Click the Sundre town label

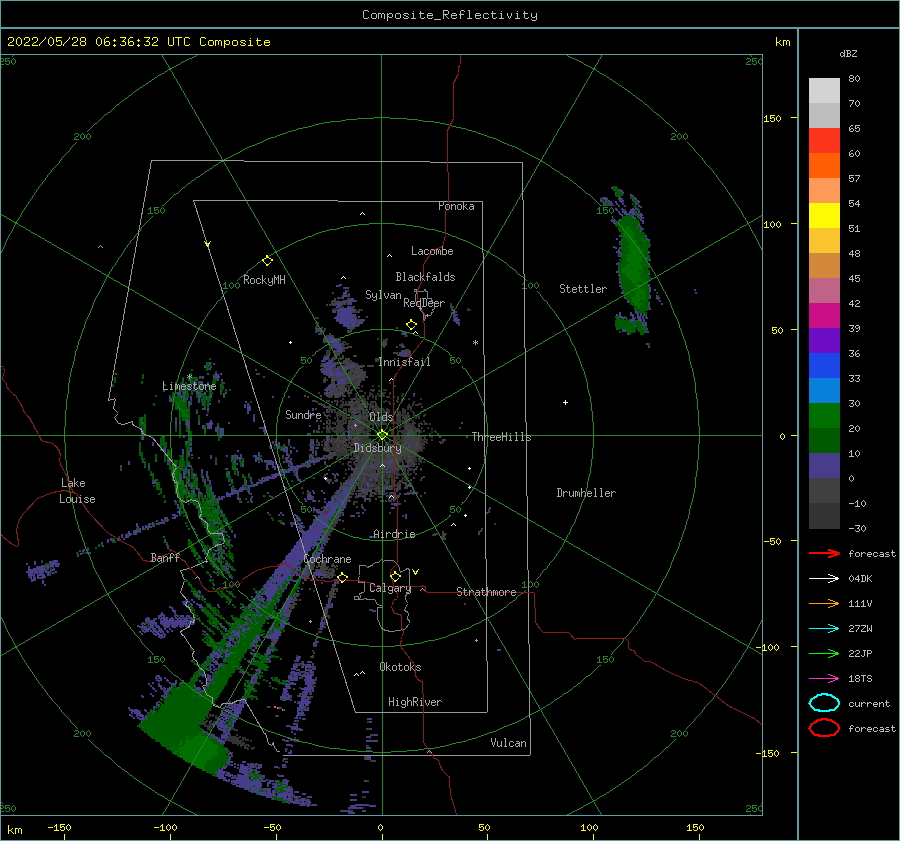click(x=303, y=414)
